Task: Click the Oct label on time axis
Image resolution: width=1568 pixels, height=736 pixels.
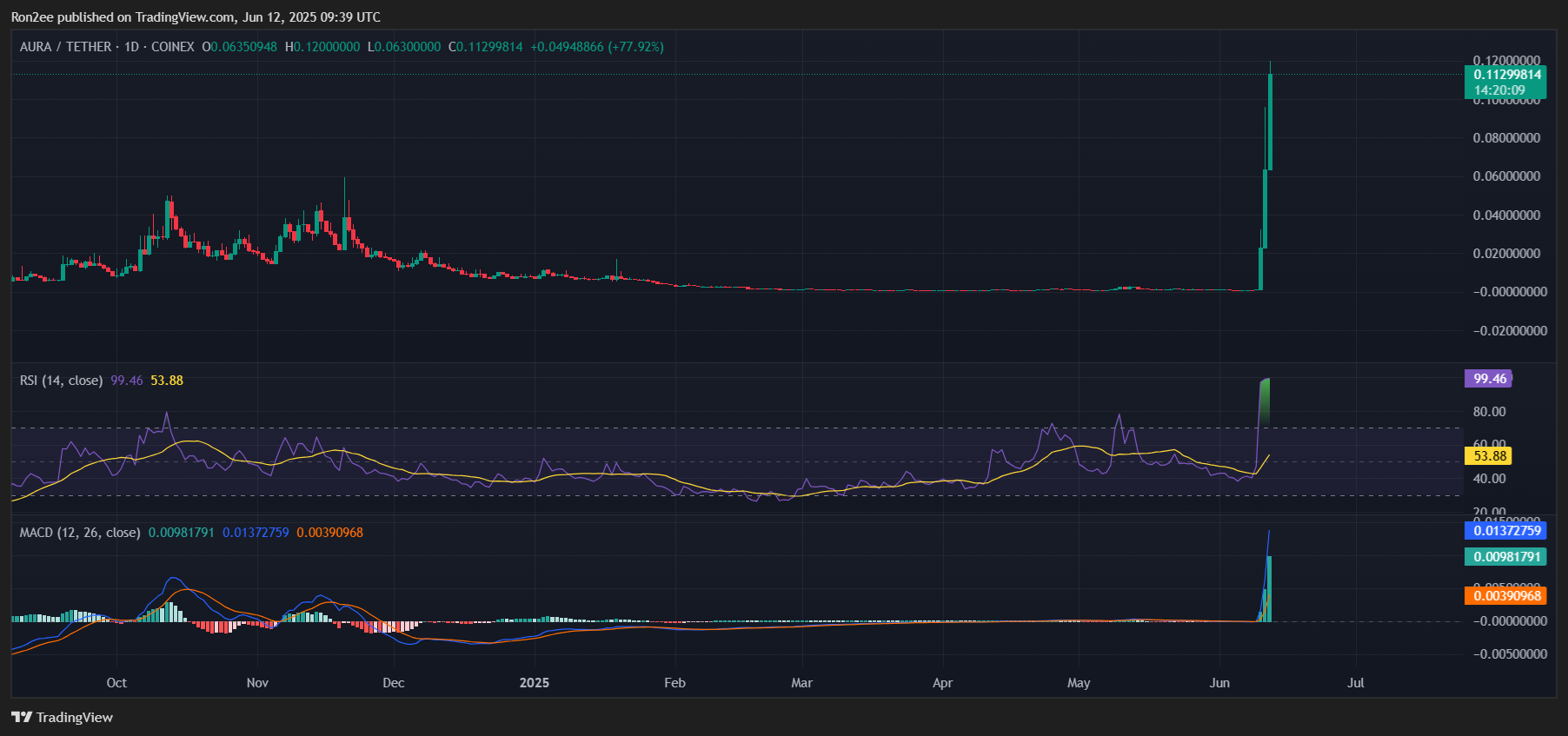Action: [x=116, y=683]
